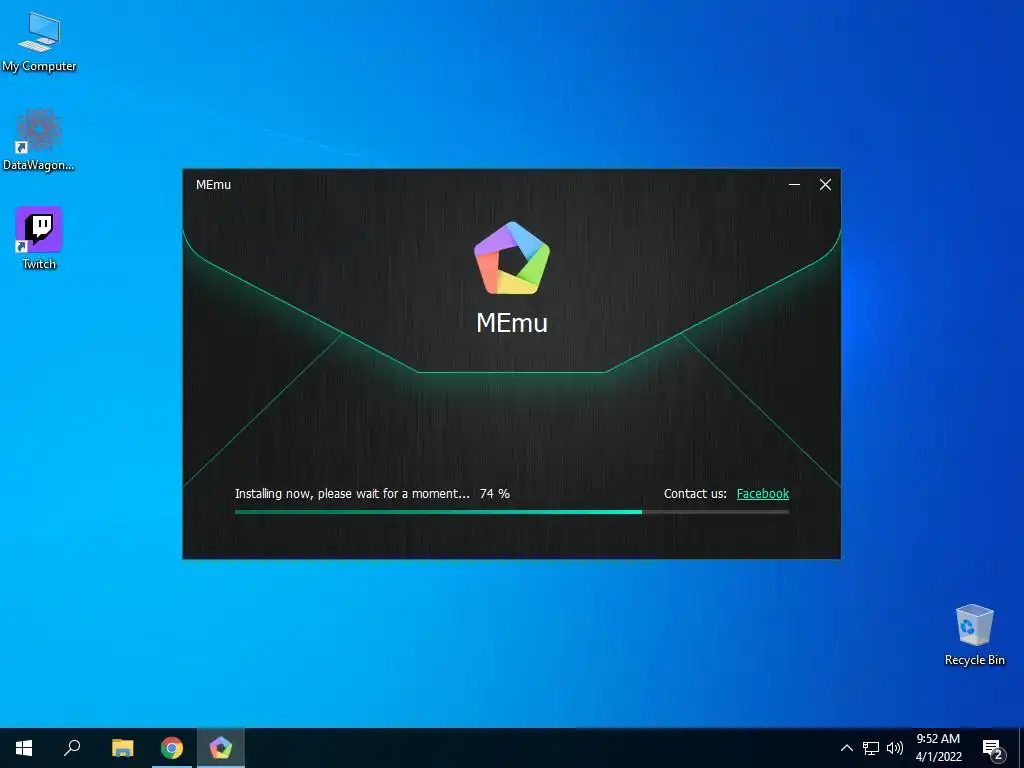Open the volume speaker tray icon
The height and width of the screenshot is (768, 1024).
tap(895, 748)
